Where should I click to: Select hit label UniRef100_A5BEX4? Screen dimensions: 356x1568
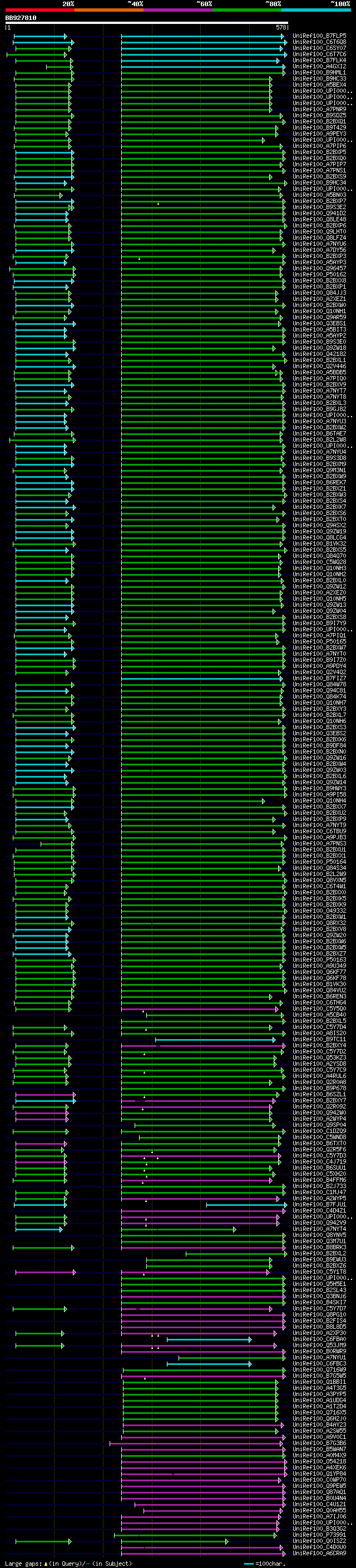[319, 85]
